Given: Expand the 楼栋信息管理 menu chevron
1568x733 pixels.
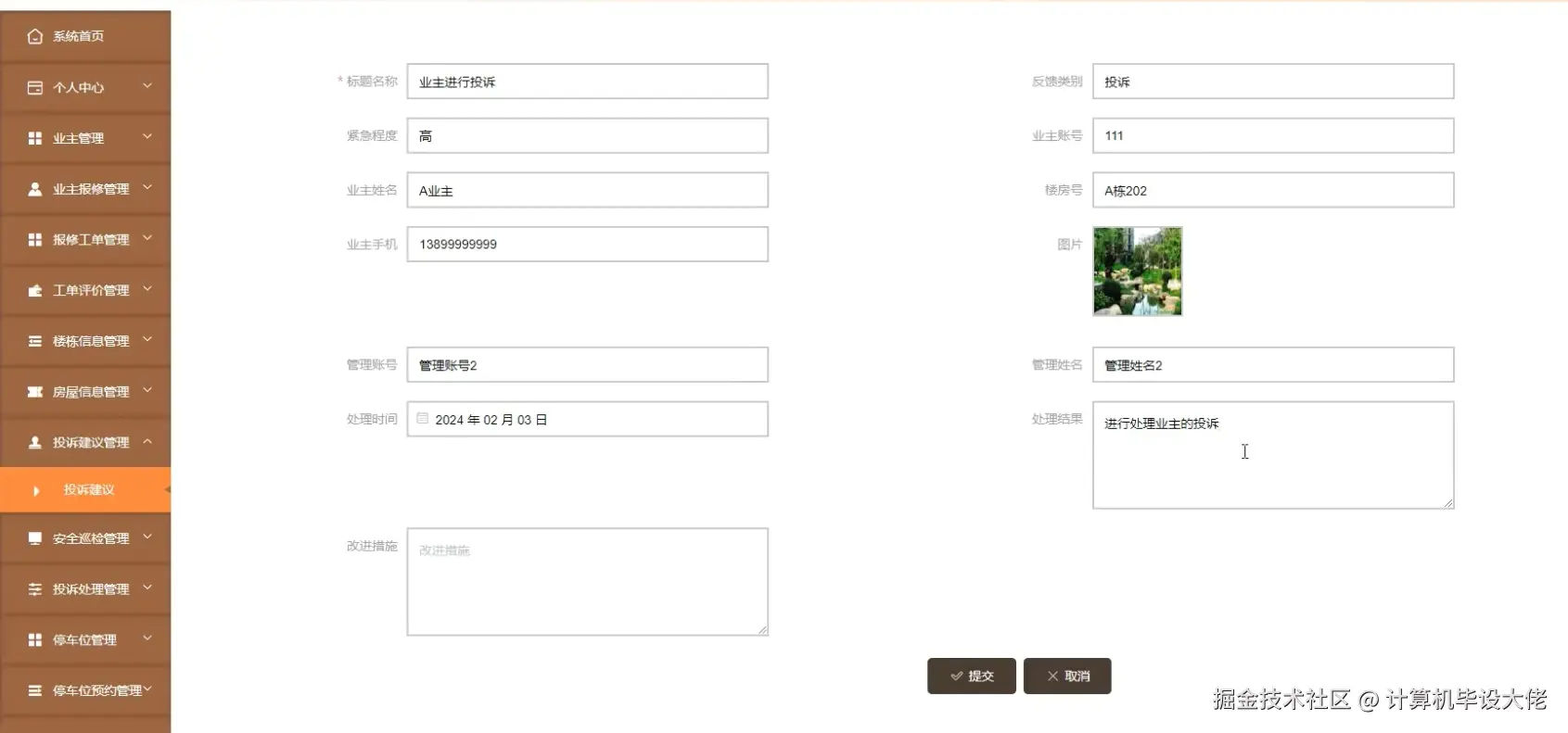Looking at the screenshot, I should point(147,340).
